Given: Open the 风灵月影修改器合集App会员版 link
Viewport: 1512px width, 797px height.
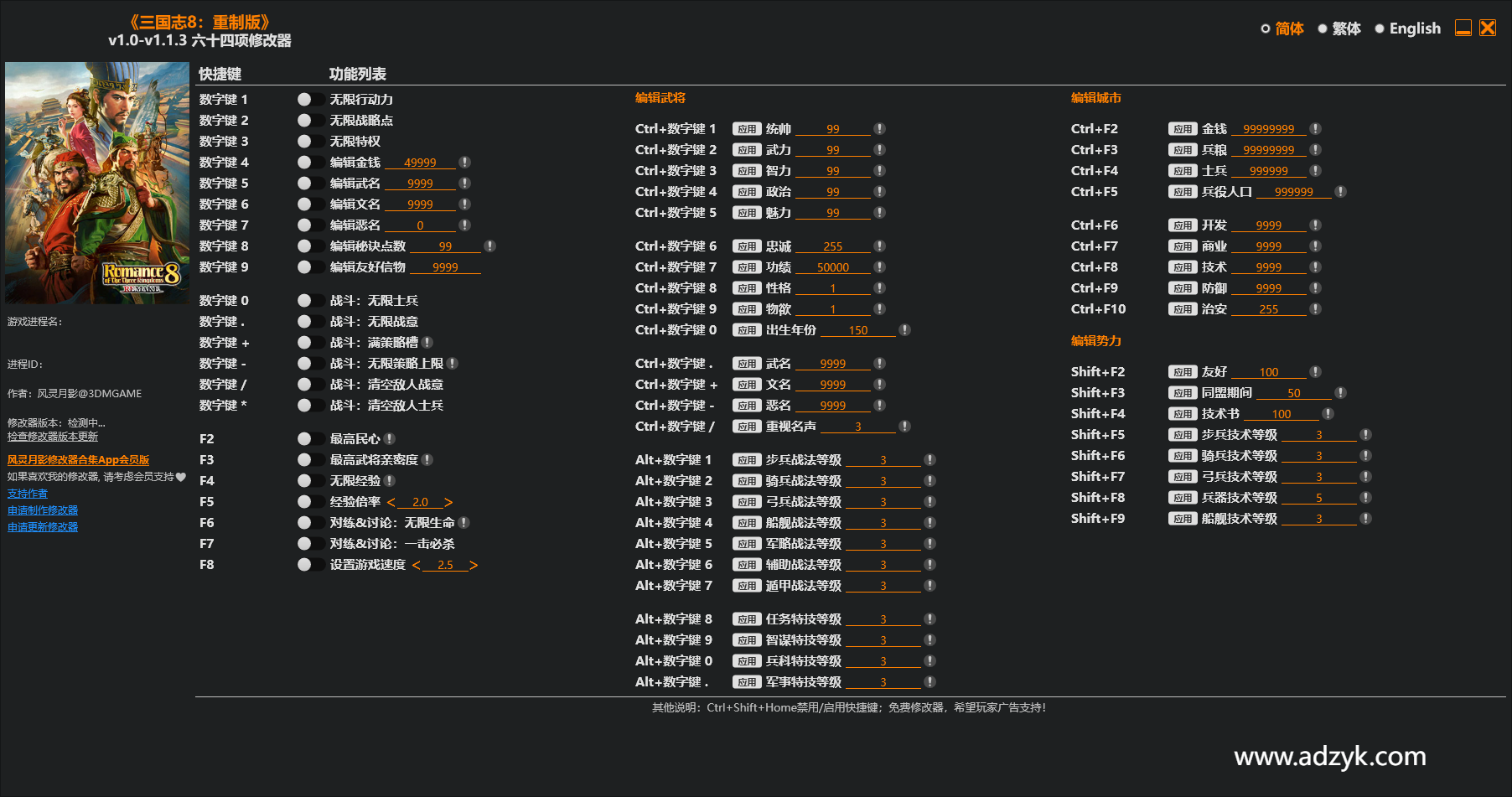Looking at the screenshot, I should 78,460.
